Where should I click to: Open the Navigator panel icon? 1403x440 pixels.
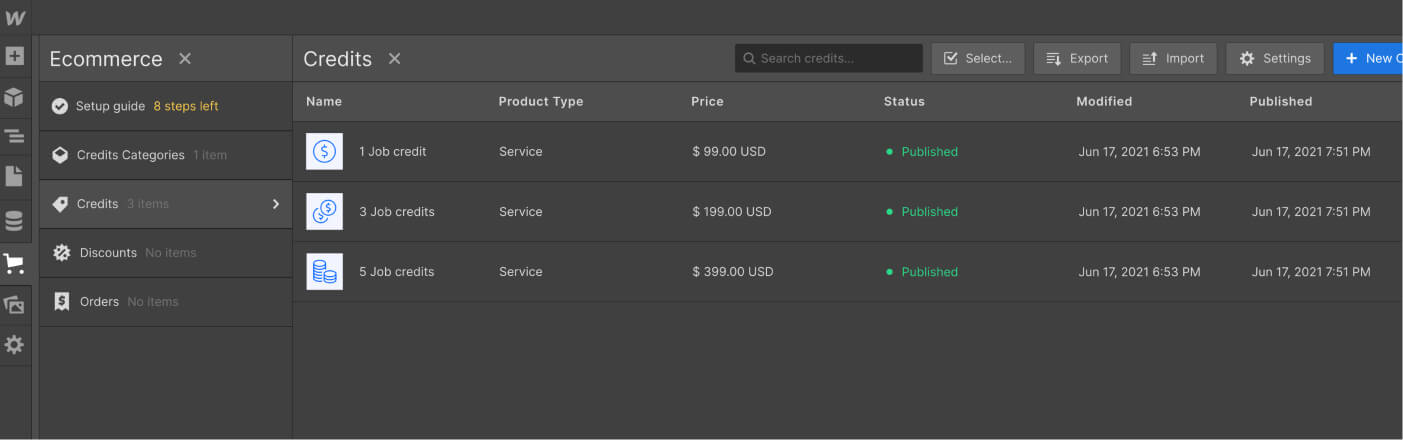click(x=15, y=136)
